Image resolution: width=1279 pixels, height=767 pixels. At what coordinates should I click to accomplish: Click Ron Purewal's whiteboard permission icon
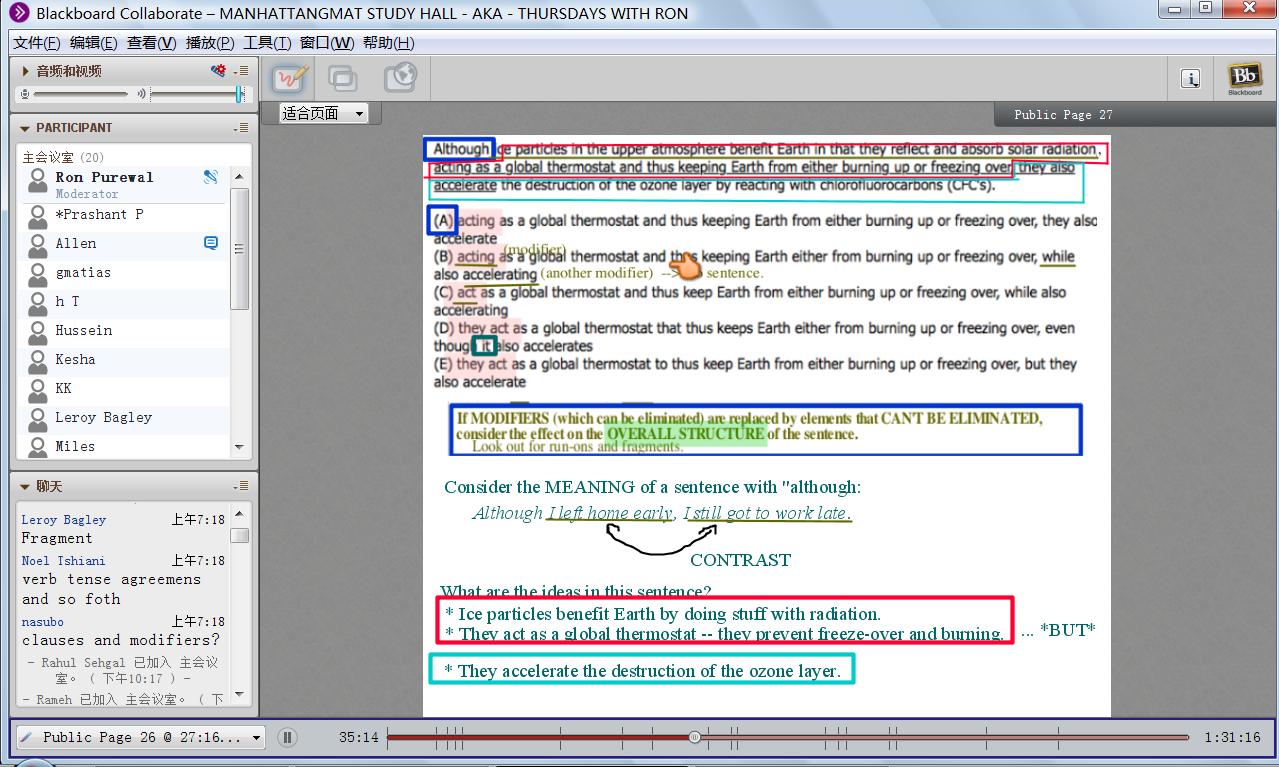pos(211,177)
